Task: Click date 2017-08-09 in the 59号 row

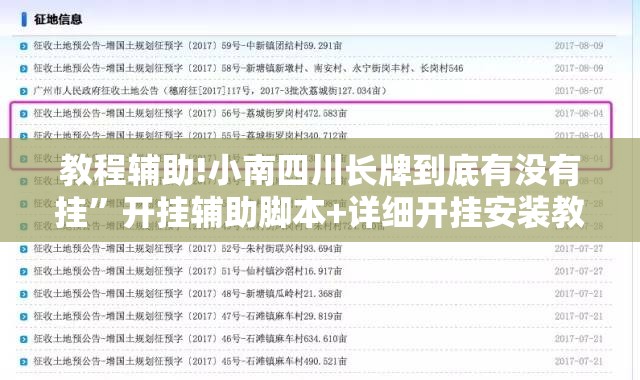Action: pos(579,46)
